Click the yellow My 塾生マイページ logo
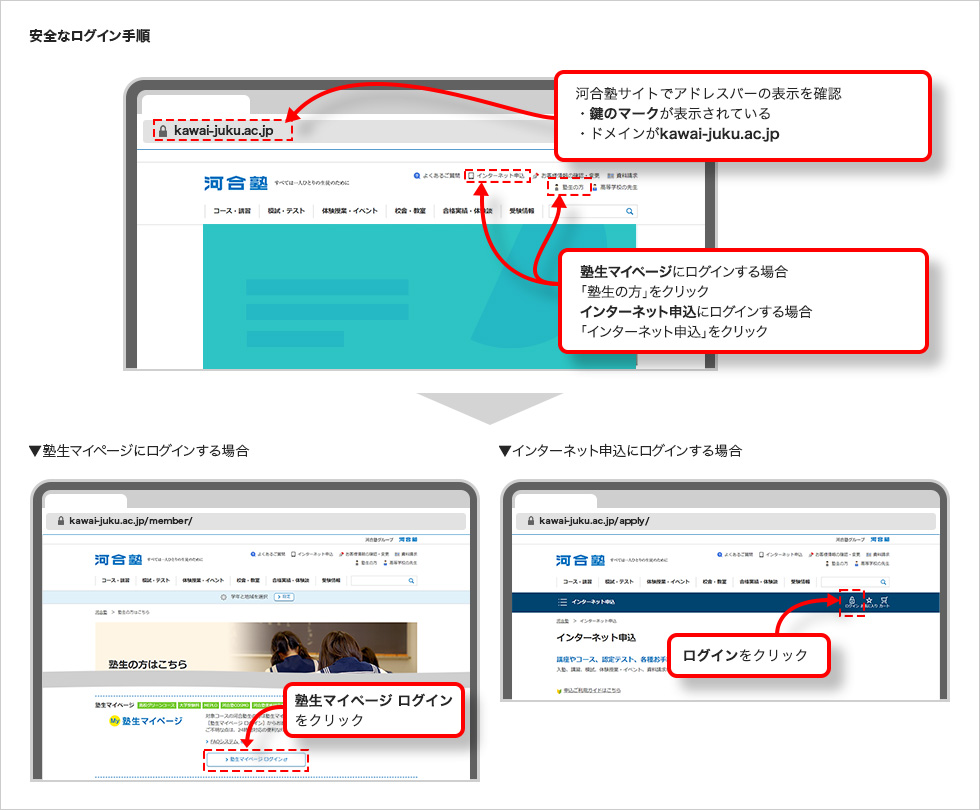Image resolution: width=980 pixels, height=810 pixels. tap(146, 721)
